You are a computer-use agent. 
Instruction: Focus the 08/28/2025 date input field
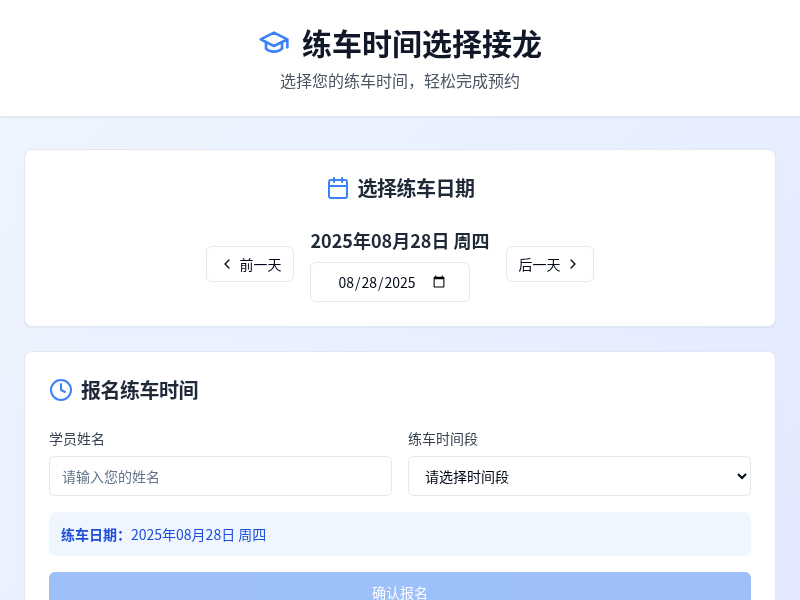click(x=390, y=282)
